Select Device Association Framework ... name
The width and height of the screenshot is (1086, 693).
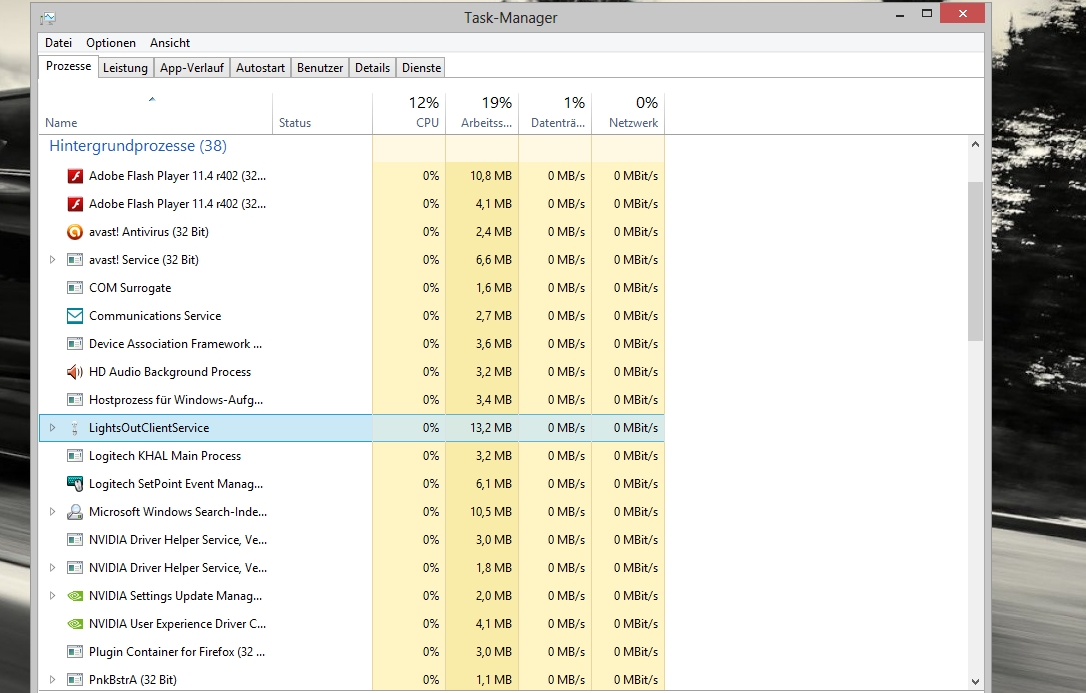pos(175,344)
